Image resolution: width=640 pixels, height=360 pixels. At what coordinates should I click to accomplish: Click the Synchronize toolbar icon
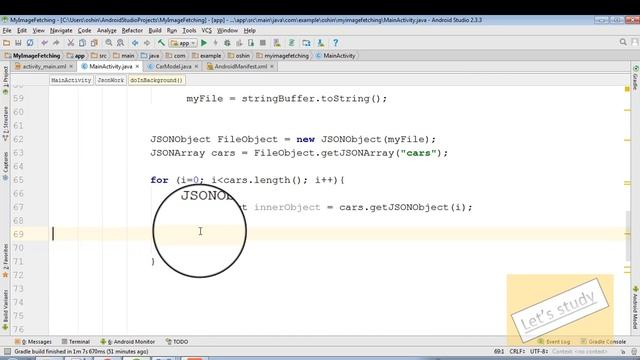click(x=30, y=43)
